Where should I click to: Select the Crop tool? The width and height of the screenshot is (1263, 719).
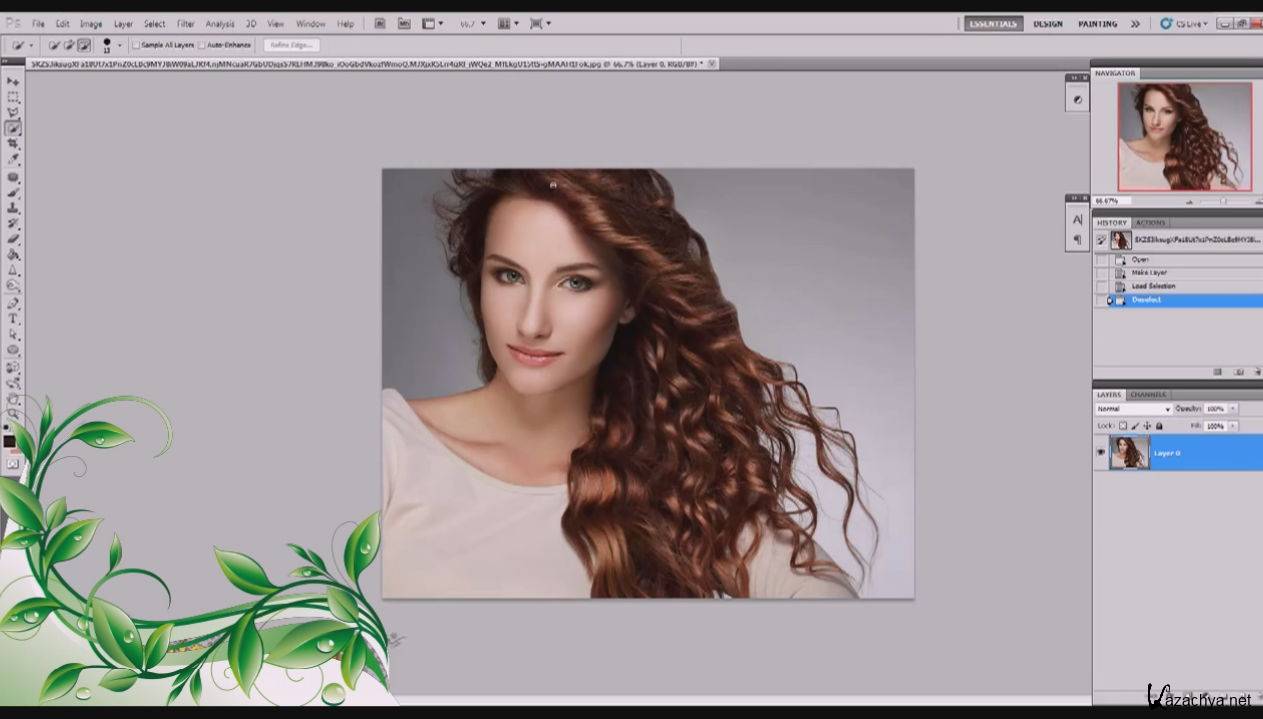pos(13,144)
